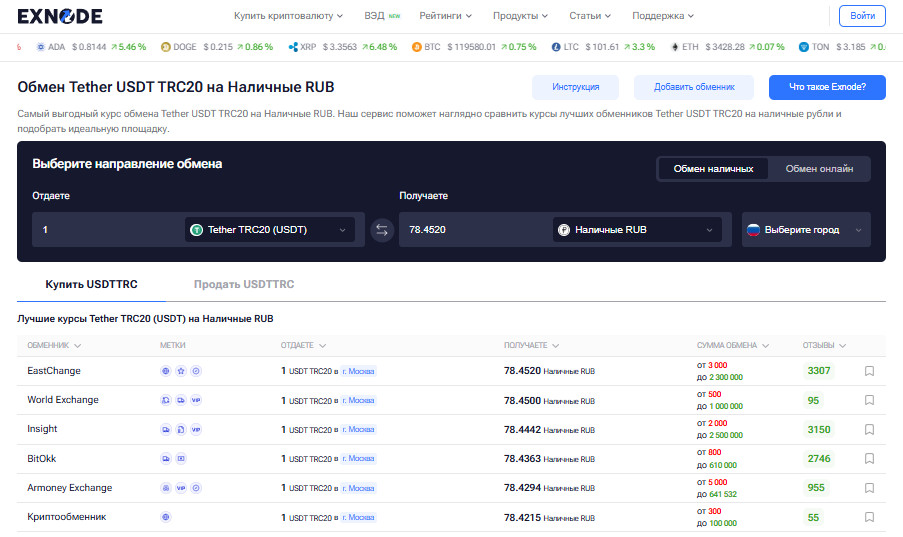Click the swap exchange direction arrows icon

382,230
